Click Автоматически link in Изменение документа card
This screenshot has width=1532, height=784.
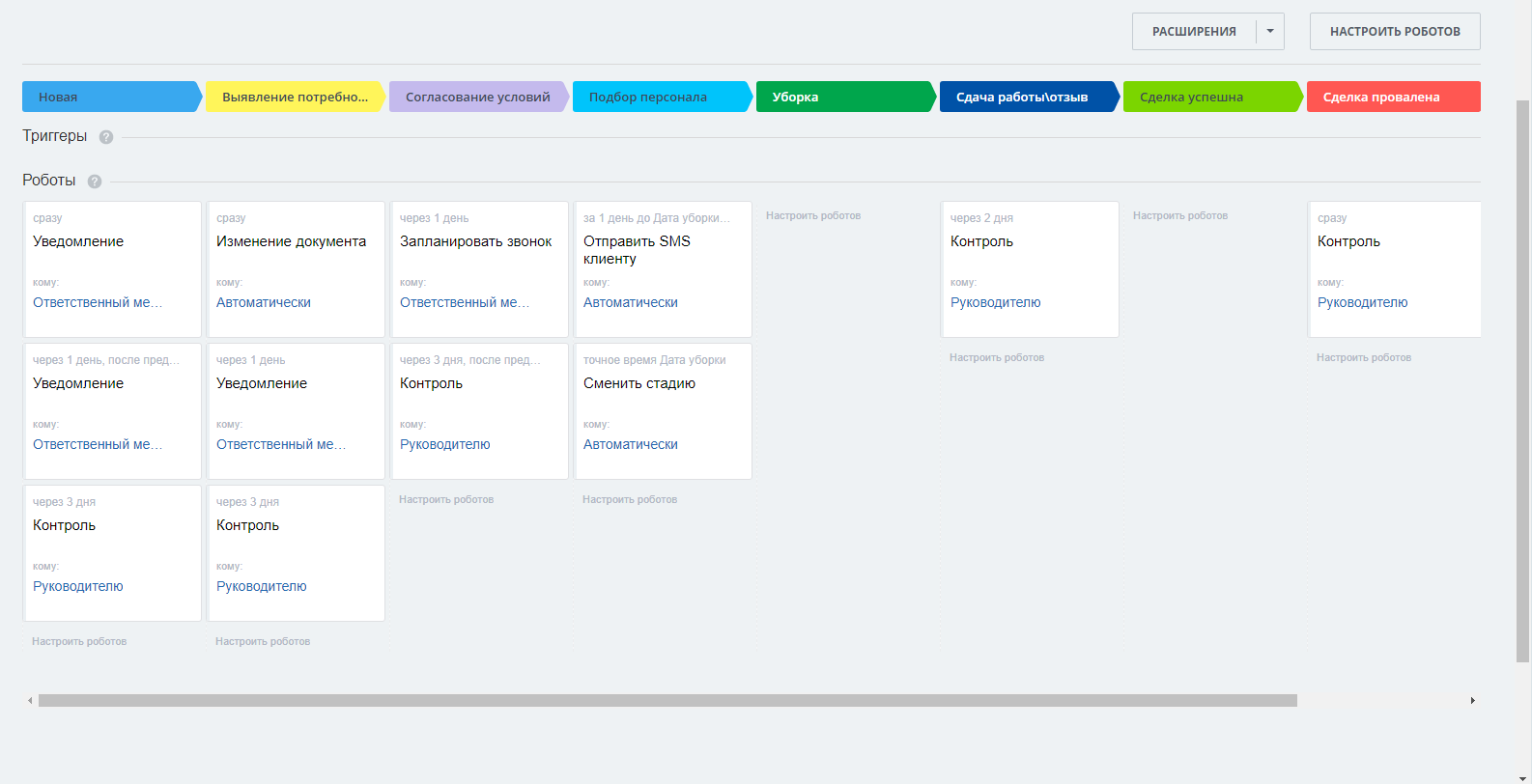pos(264,302)
